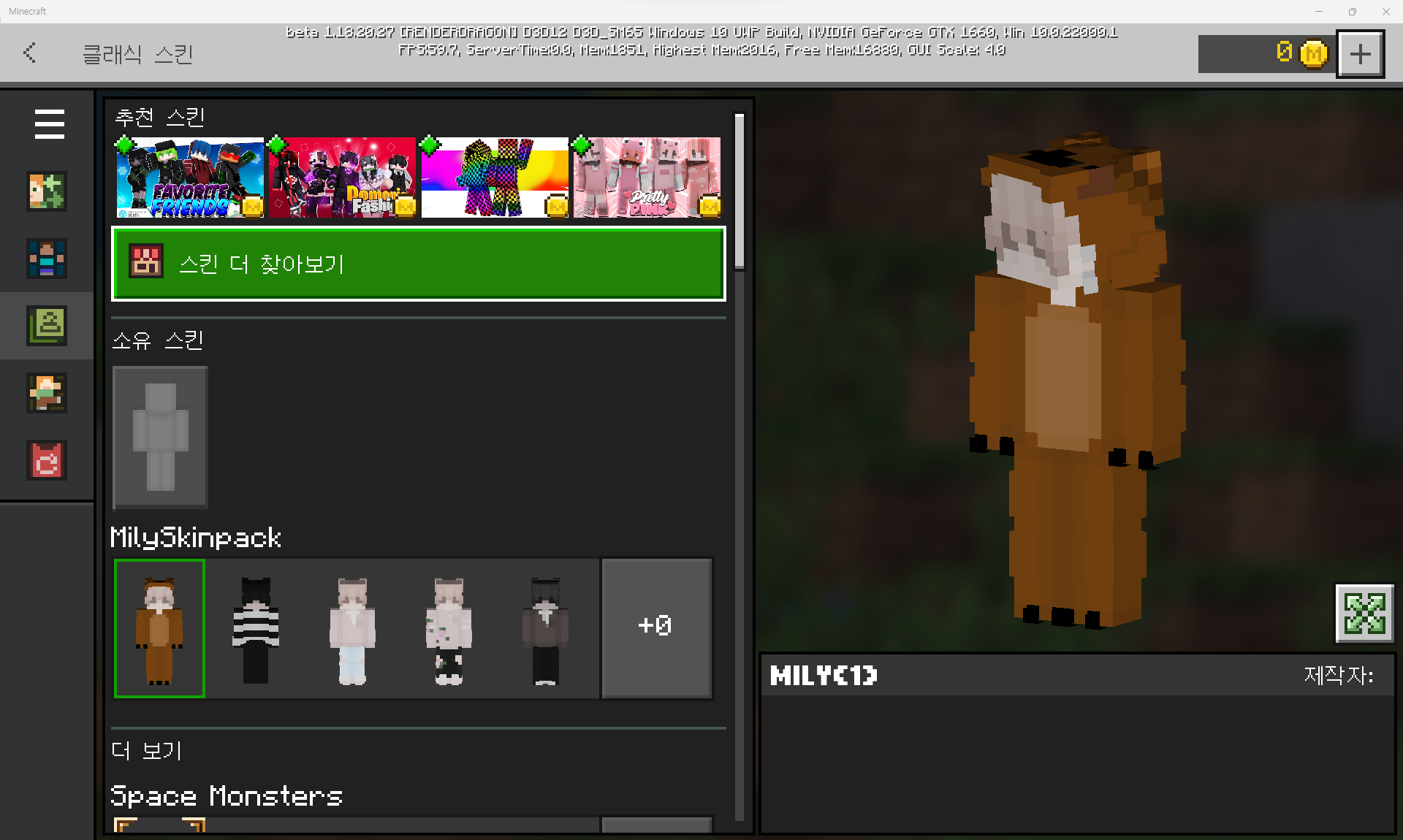Click the plus button to add coins

(1360, 53)
